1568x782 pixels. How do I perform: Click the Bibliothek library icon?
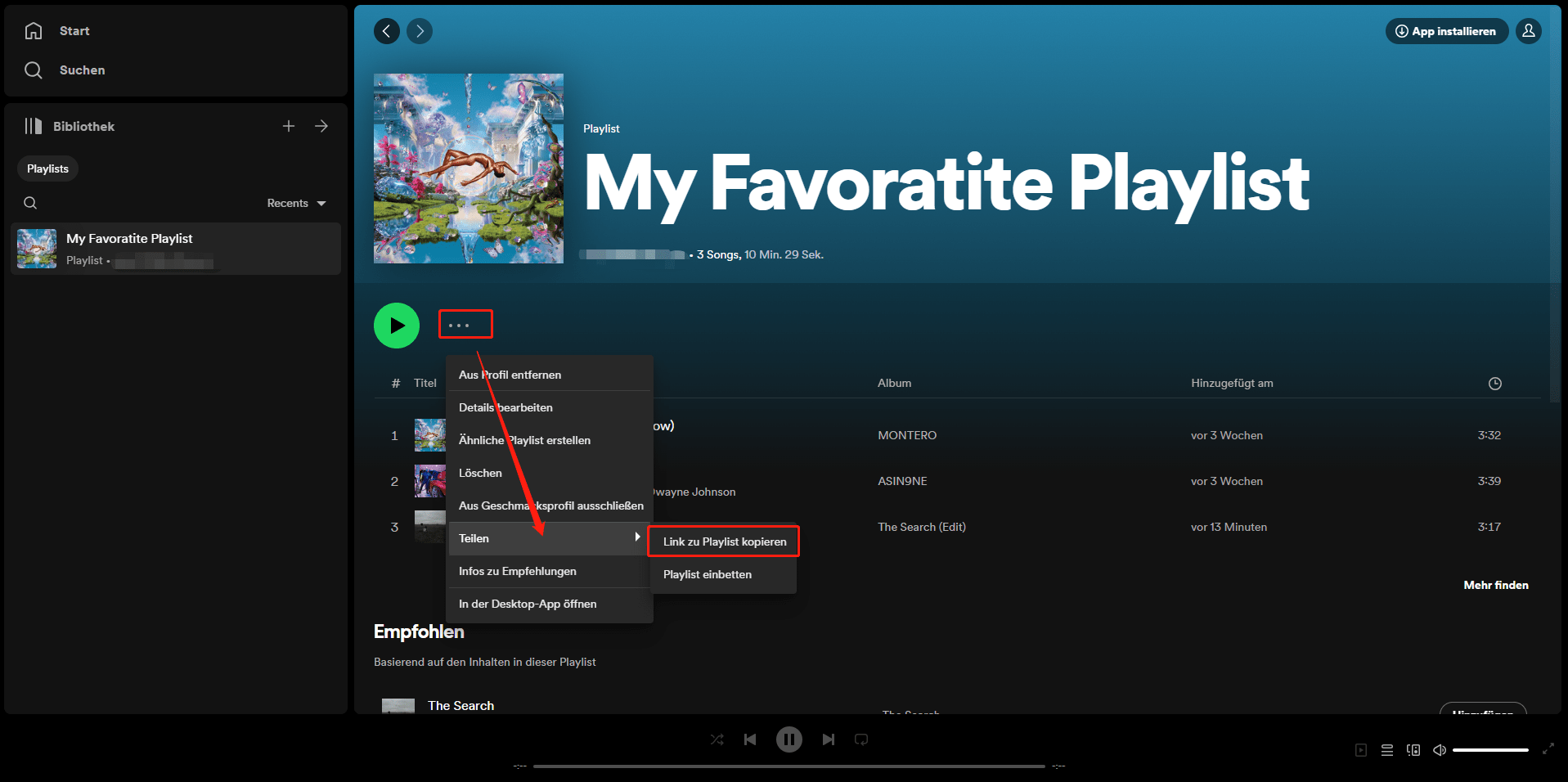(x=33, y=126)
